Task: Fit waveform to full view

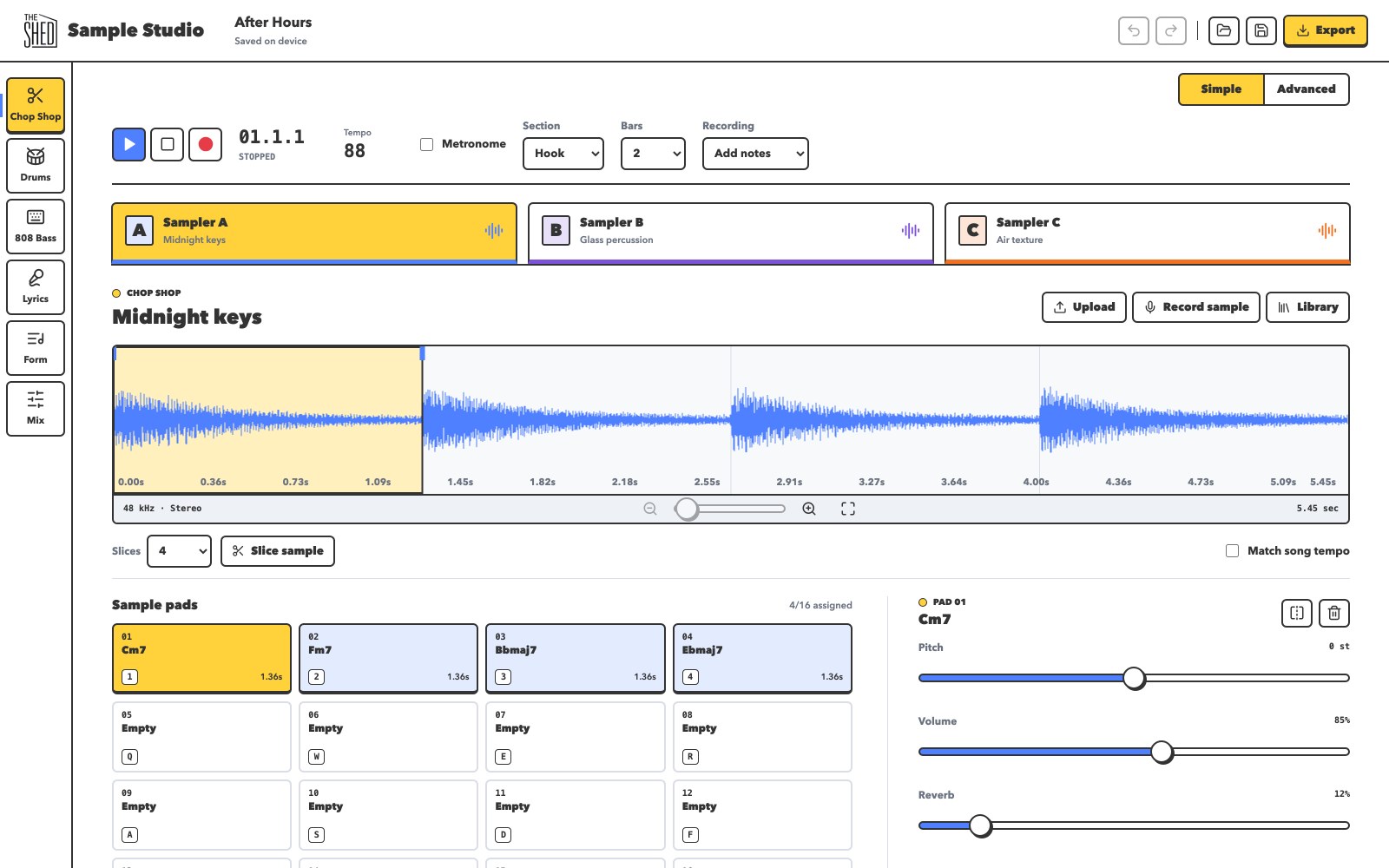Action: coord(848,509)
